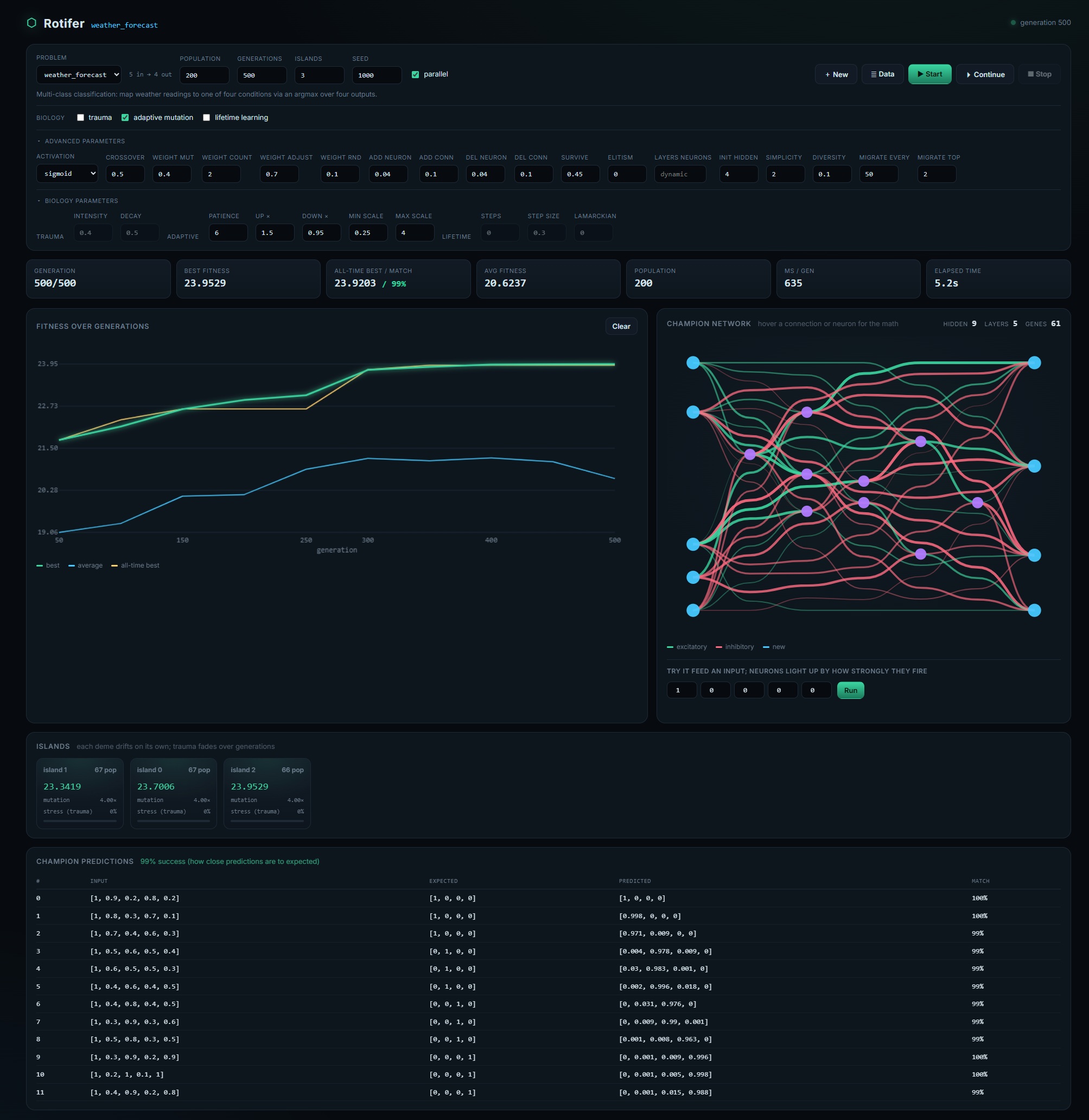The width and height of the screenshot is (1089, 1120).
Task: Enable the trauma biology checkbox
Action: (81, 118)
